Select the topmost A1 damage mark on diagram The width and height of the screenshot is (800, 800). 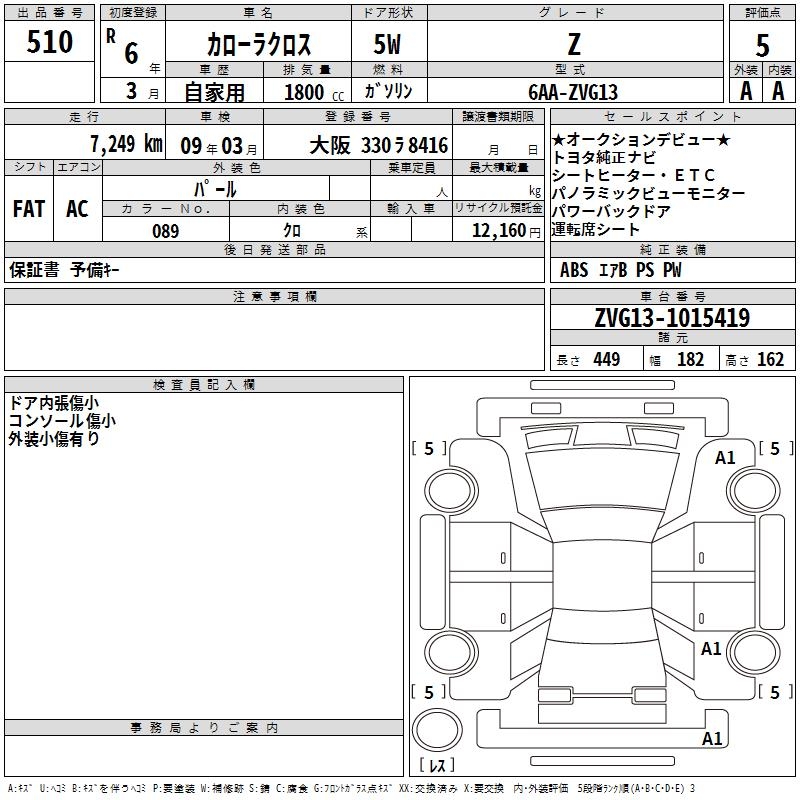725,458
